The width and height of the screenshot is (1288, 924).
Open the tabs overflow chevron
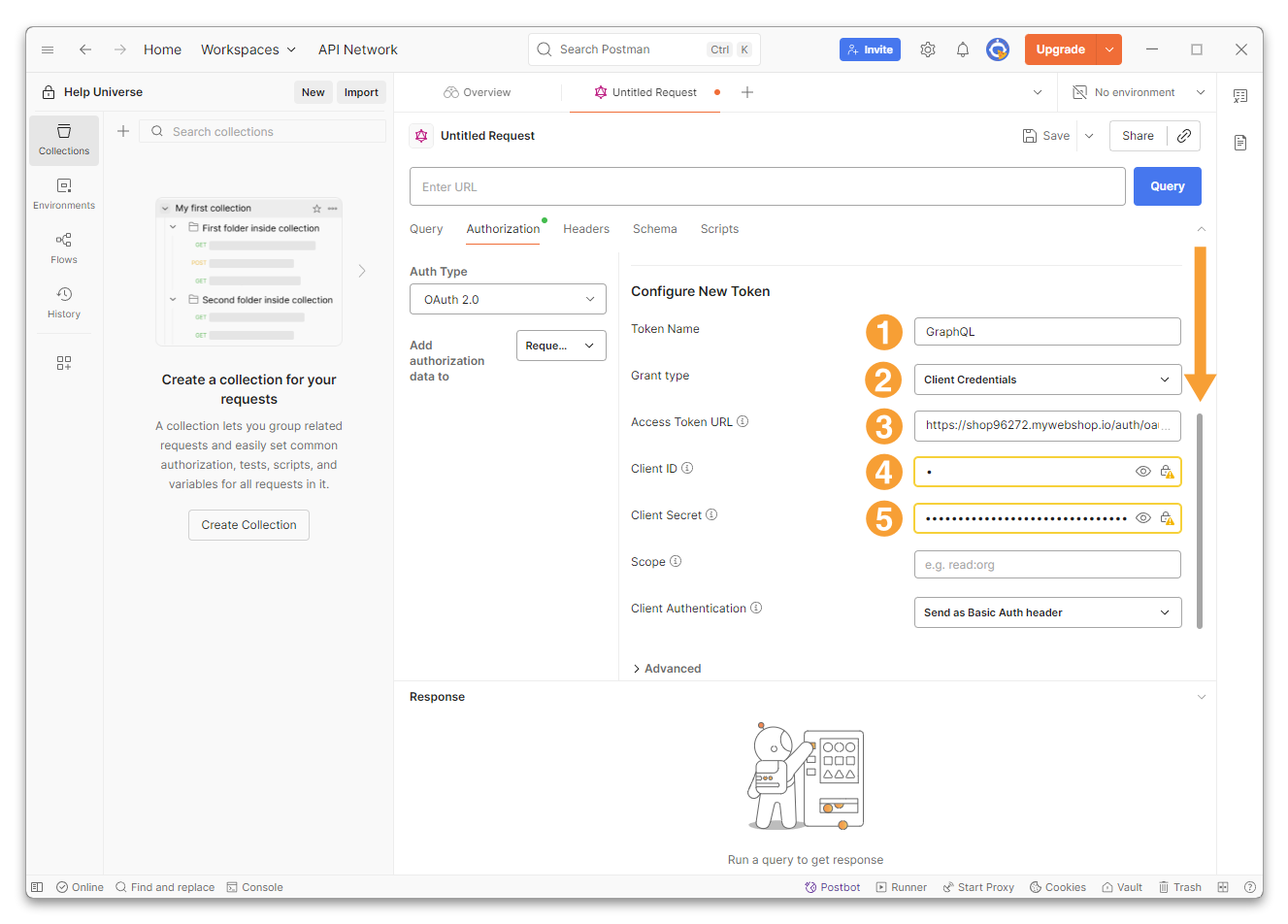click(1038, 92)
